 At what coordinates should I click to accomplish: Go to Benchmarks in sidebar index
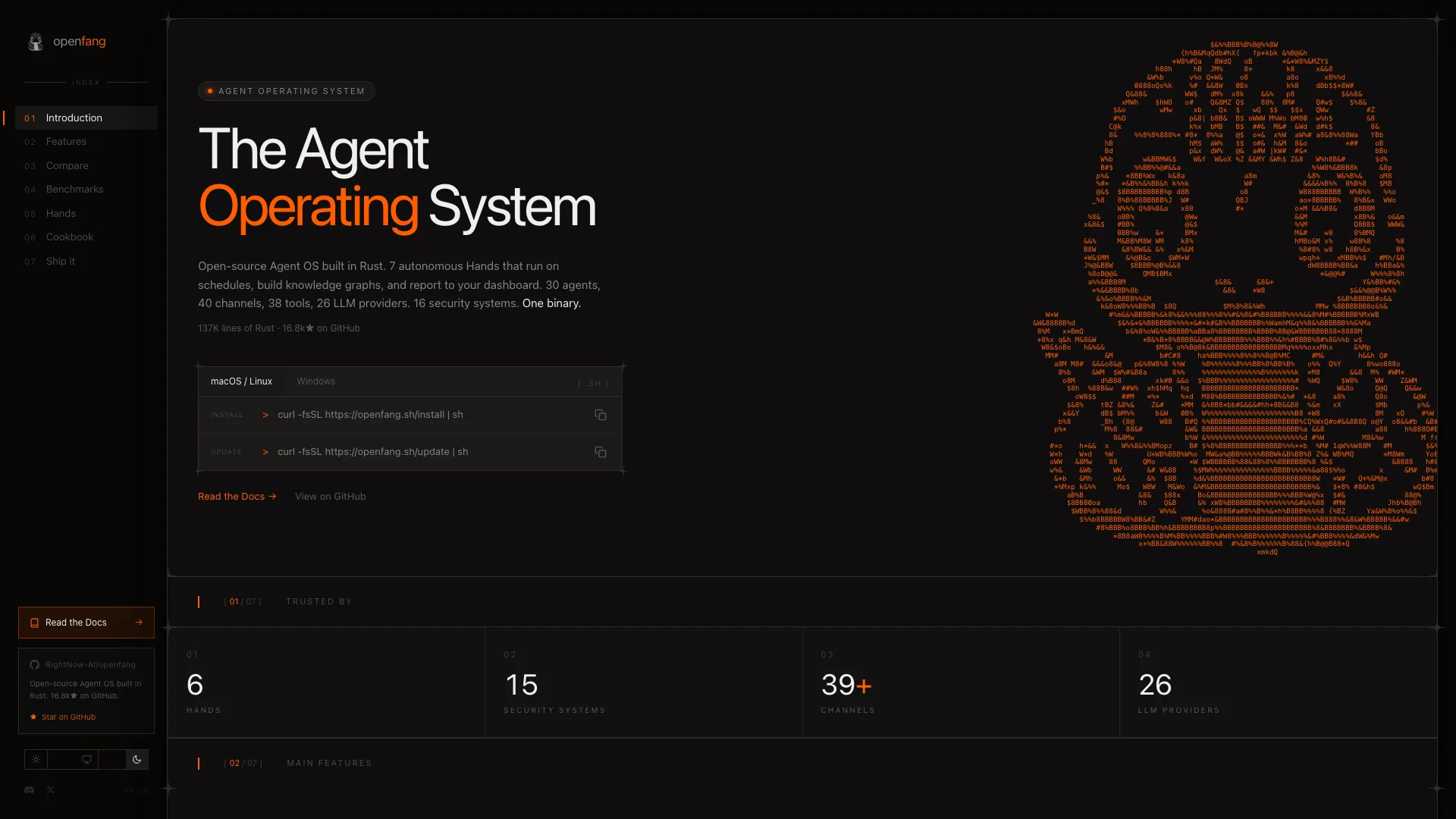[x=86, y=190]
